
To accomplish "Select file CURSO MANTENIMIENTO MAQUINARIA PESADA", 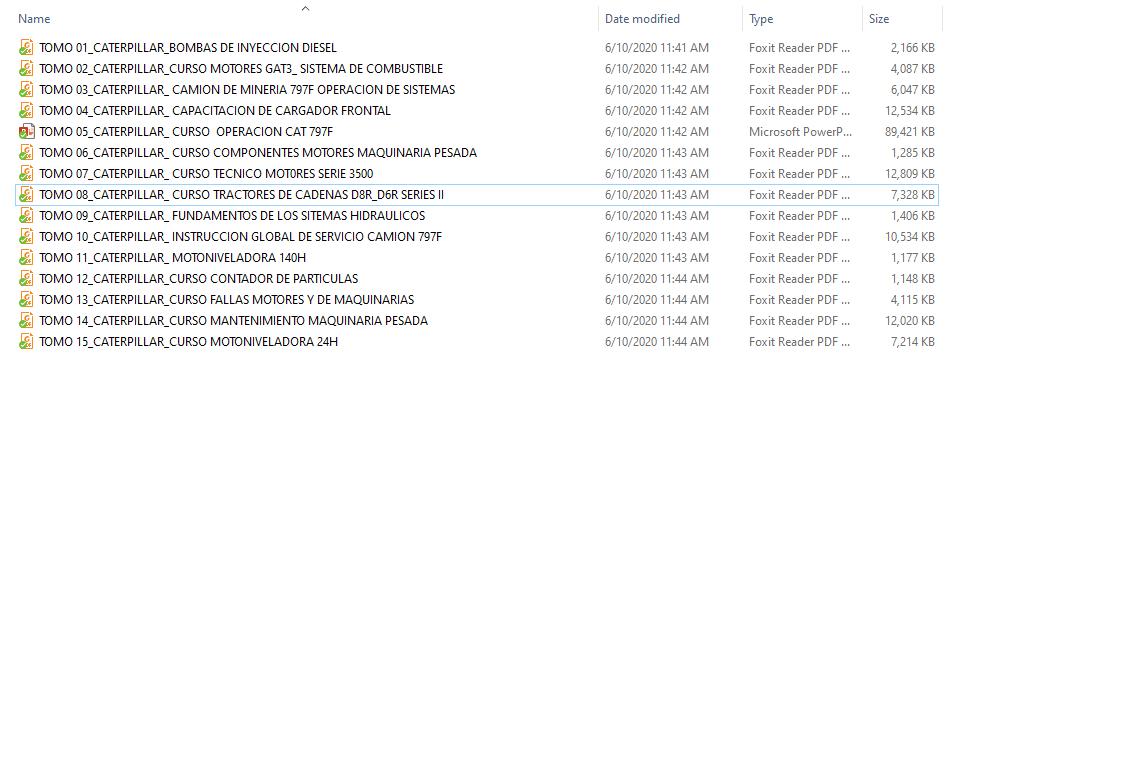I will point(233,321).
